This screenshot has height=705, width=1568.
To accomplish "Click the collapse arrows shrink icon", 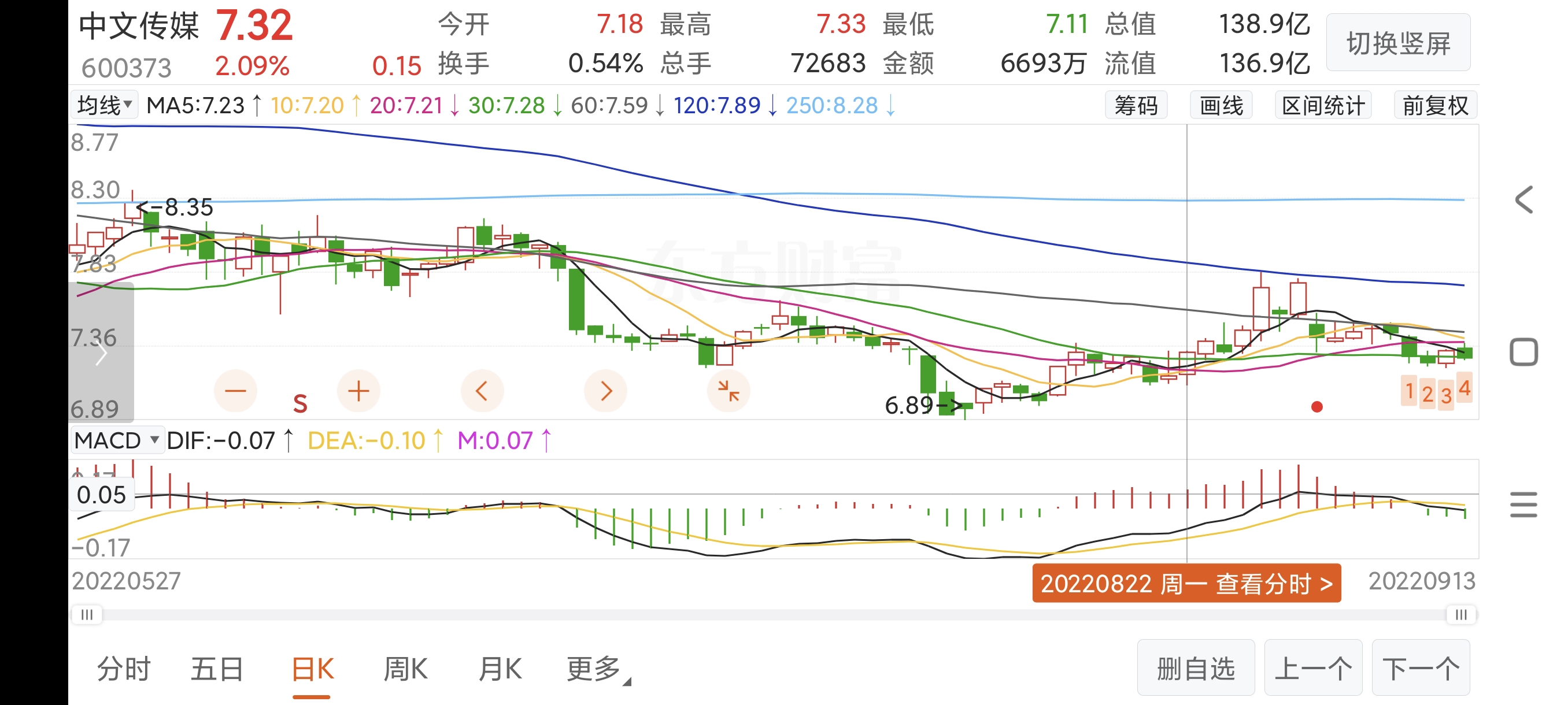I will [x=728, y=391].
